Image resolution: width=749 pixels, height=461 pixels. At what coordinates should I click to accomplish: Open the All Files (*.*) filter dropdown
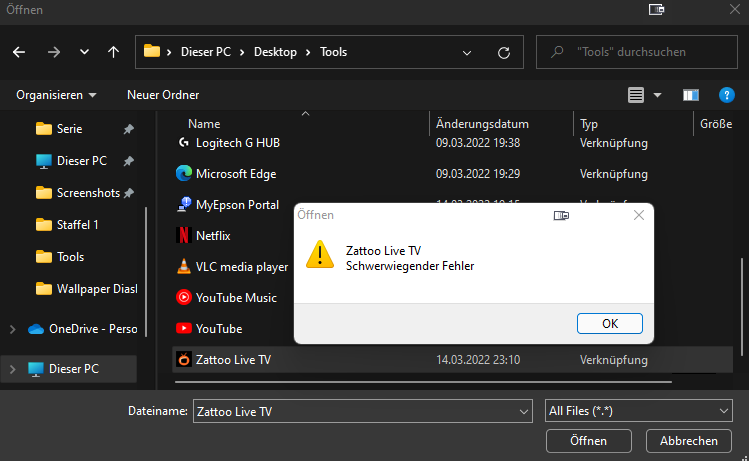(x=638, y=411)
